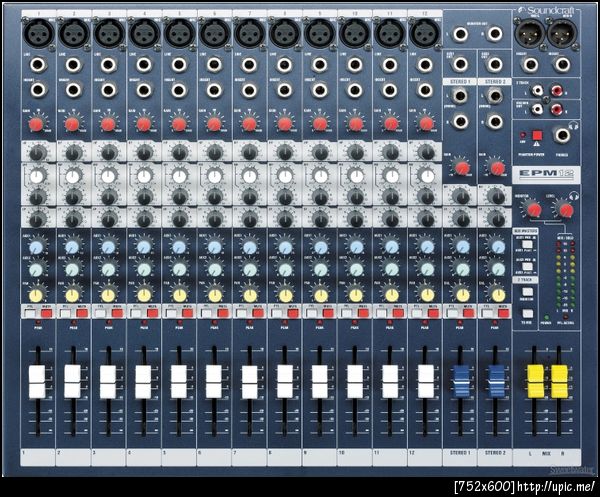Click the channel 7 white fader

(249, 381)
